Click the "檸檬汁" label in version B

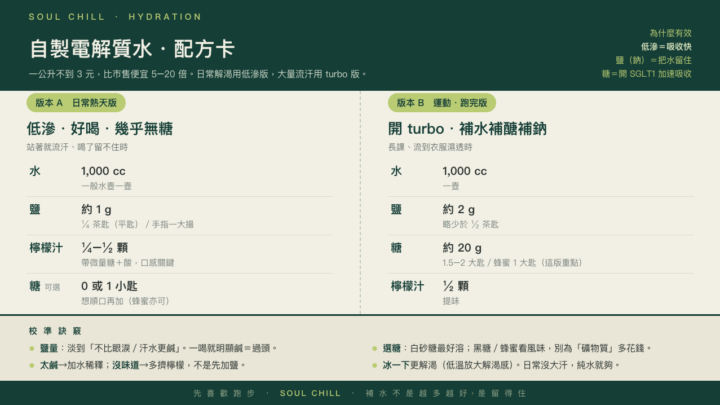[x=407, y=286]
